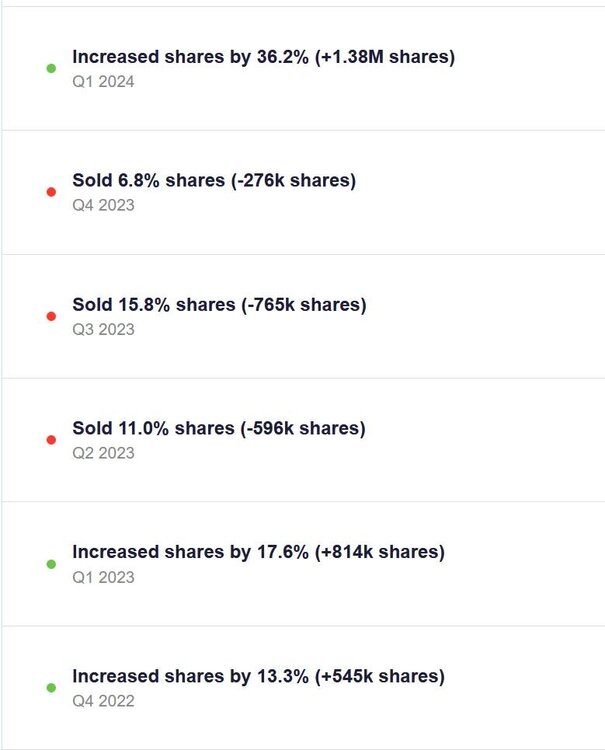Open the "Increased shares by 17.6%" headline
Screen dimensions: 605x750
coord(190,552)
